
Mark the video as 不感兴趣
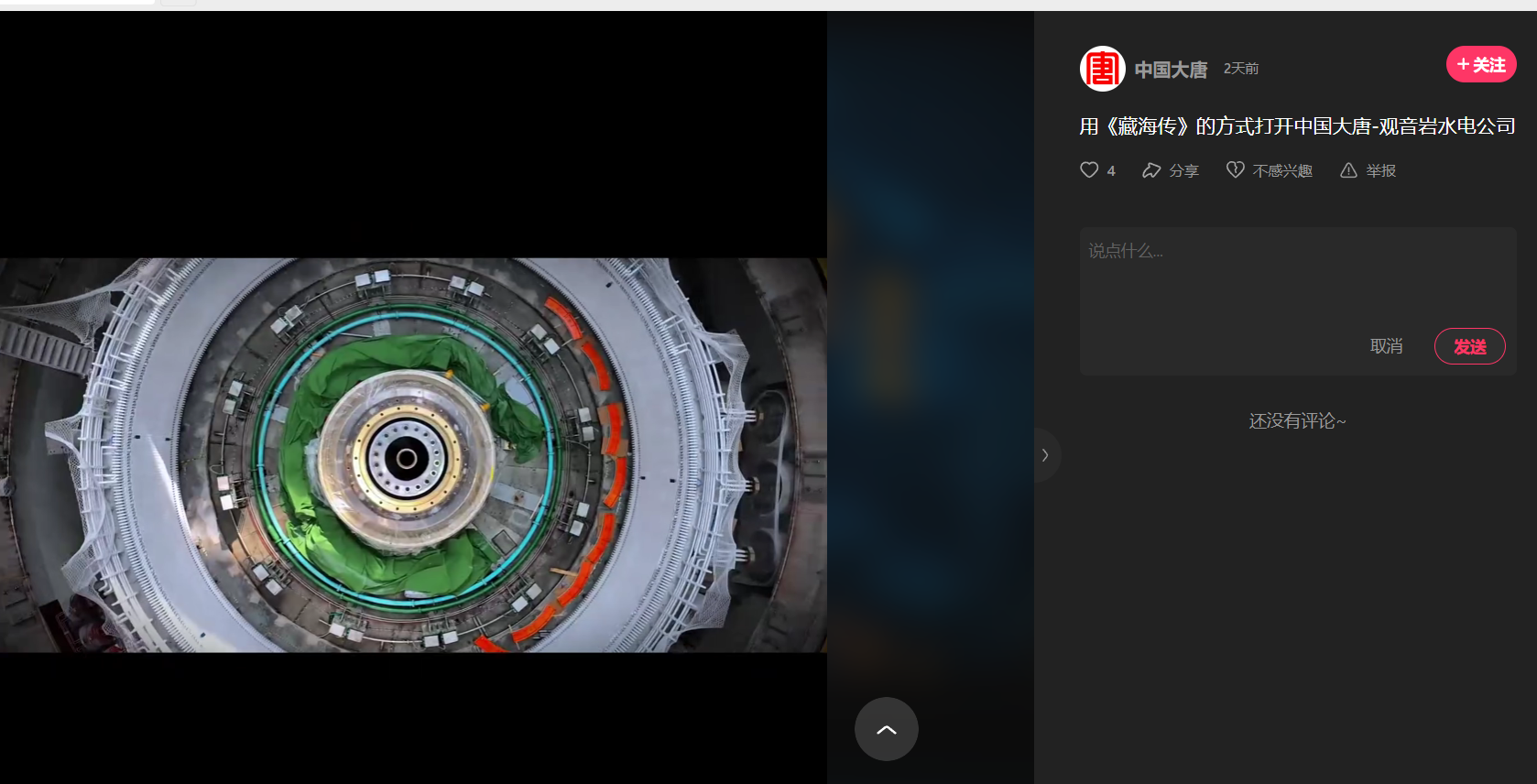(1270, 170)
